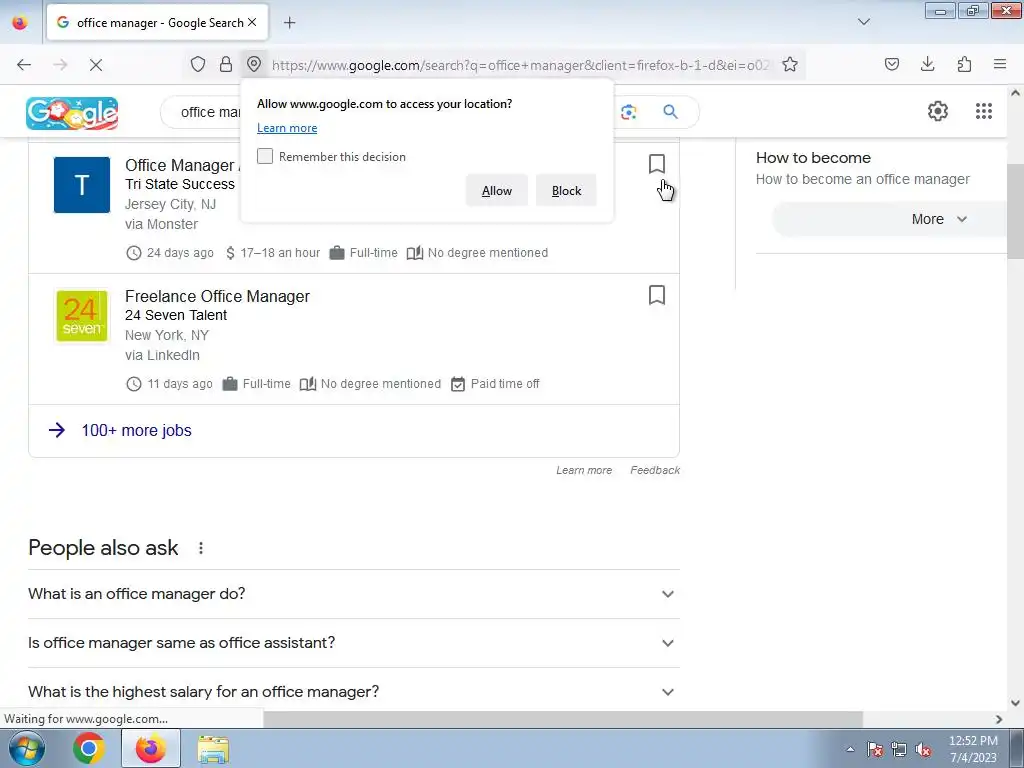Show hidden system tray icons

[850, 749]
